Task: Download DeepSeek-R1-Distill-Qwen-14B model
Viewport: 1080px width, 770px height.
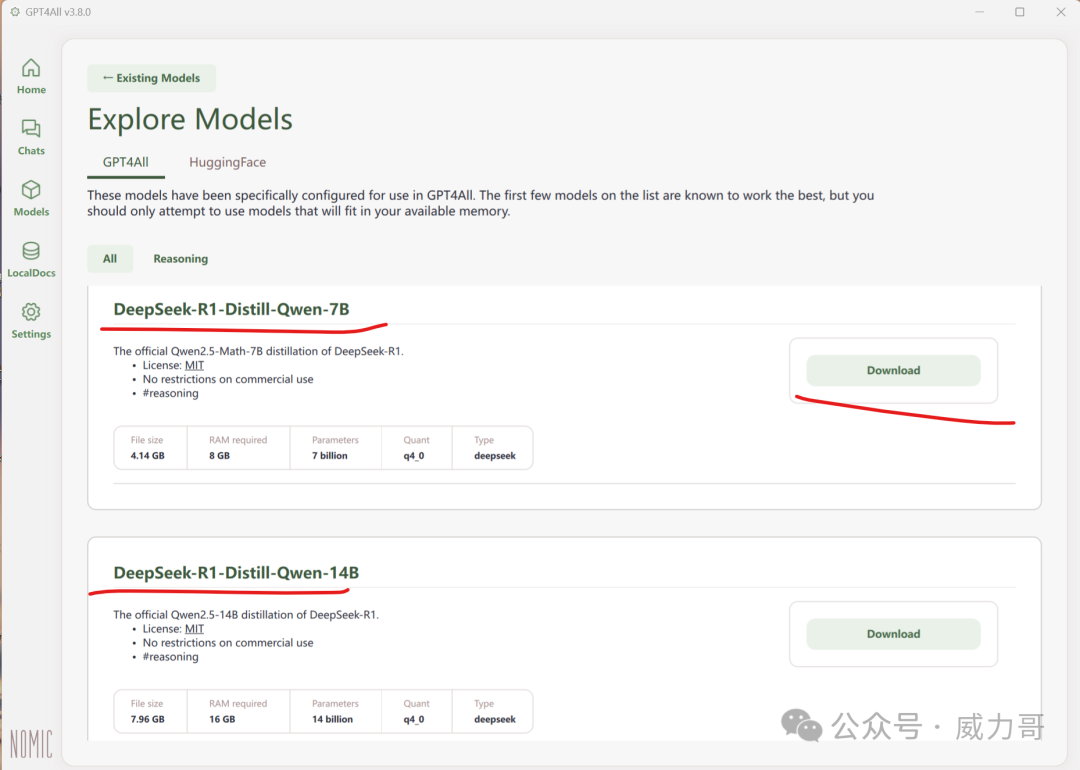Action: coord(893,634)
